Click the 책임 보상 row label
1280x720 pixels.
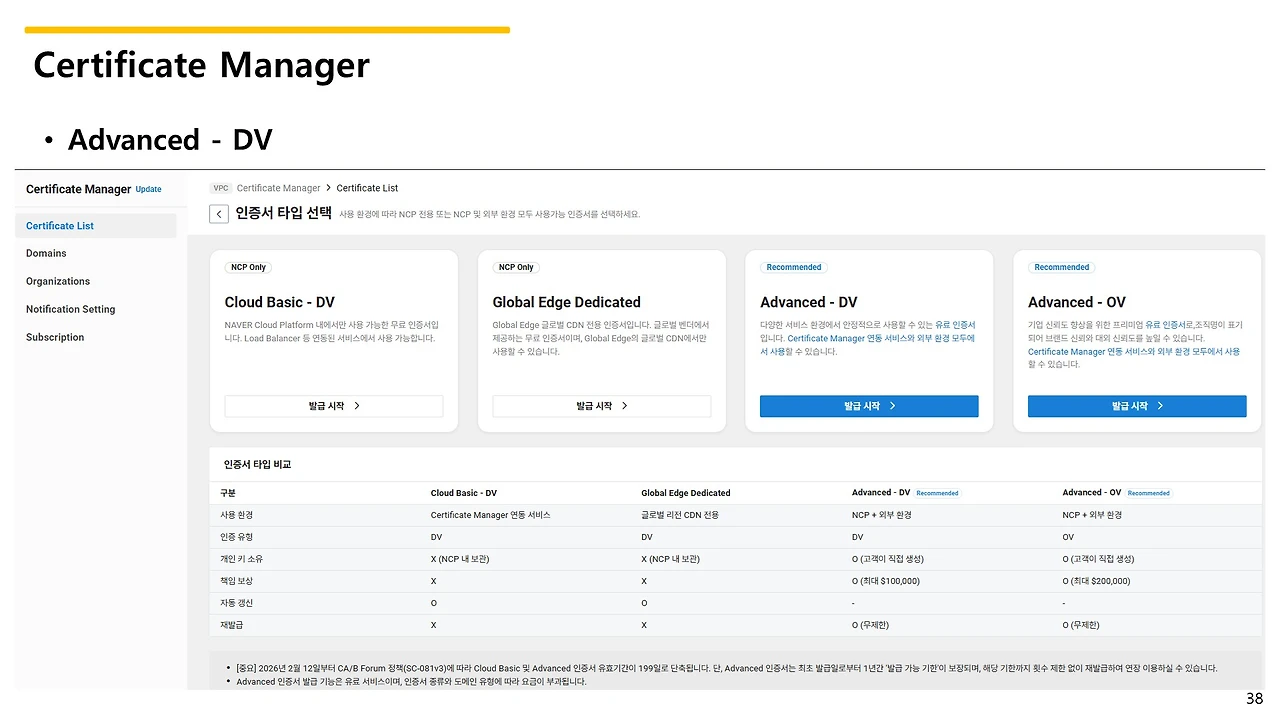tap(237, 581)
